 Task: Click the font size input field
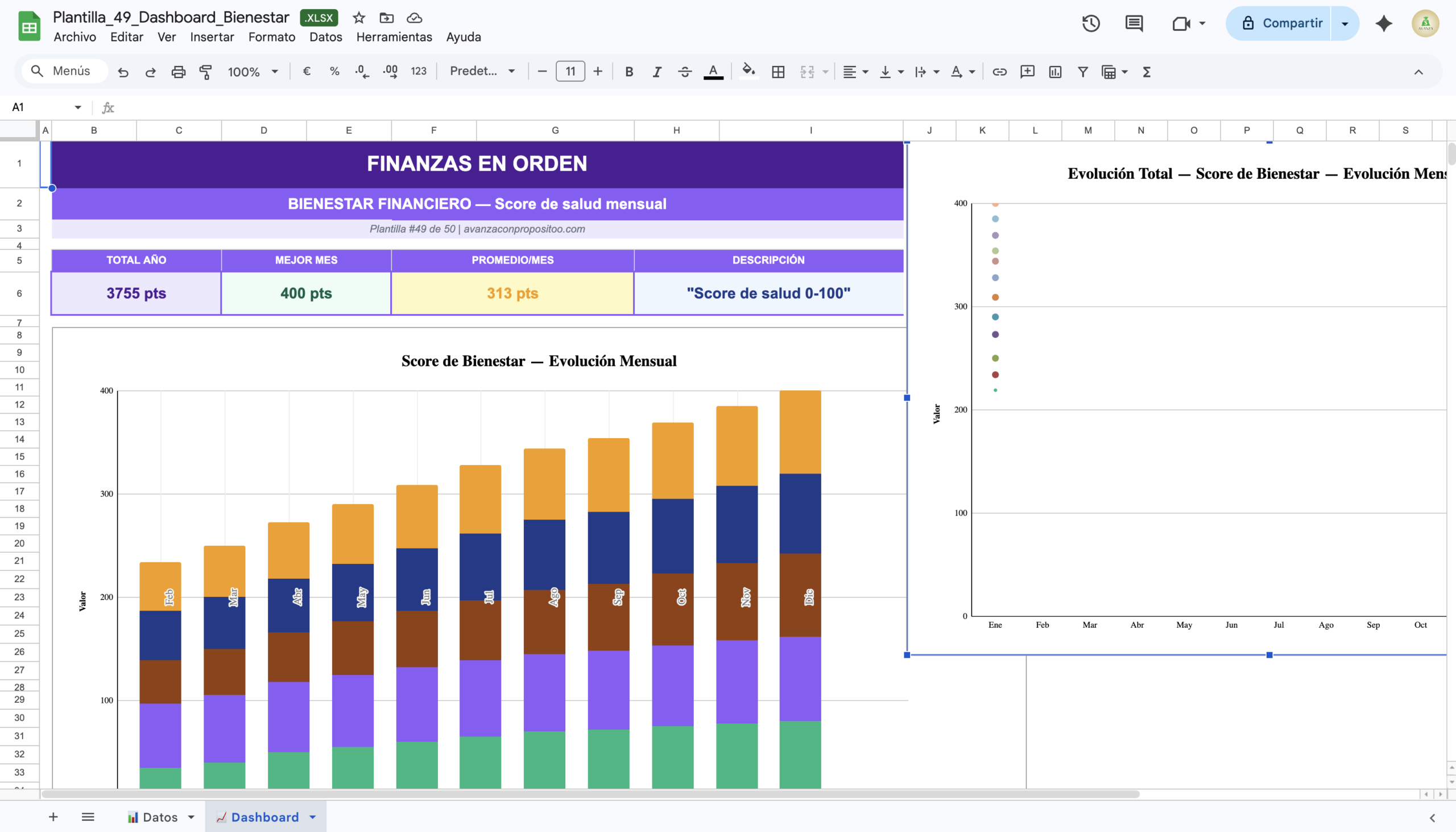point(570,72)
